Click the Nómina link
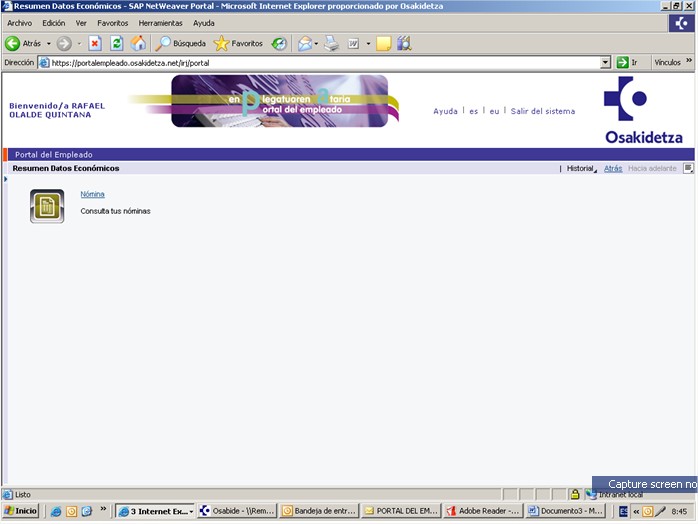The height and width of the screenshot is (524, 698). [x=92, y=194]
